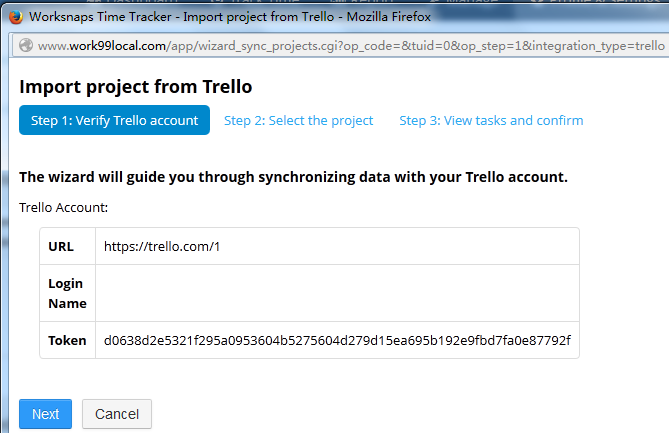Click the Login Name row label

67,292
